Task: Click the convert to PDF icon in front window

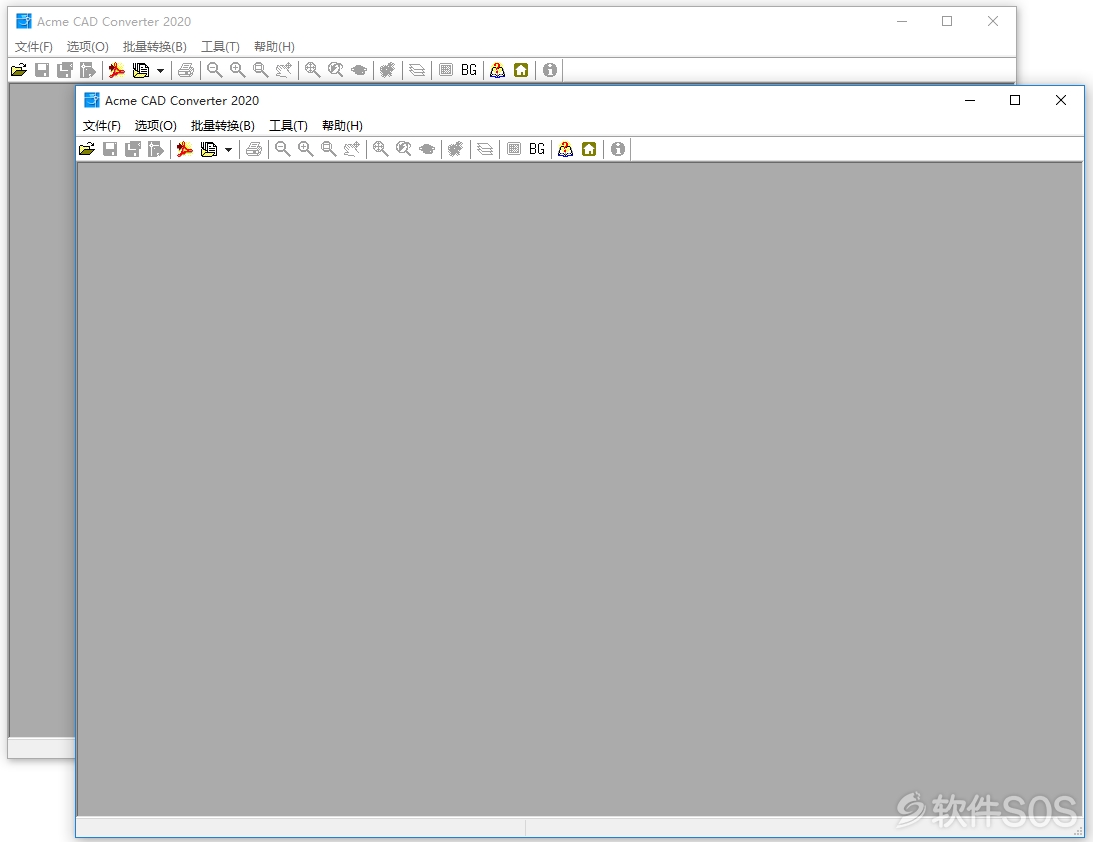Action: (185, 149)
